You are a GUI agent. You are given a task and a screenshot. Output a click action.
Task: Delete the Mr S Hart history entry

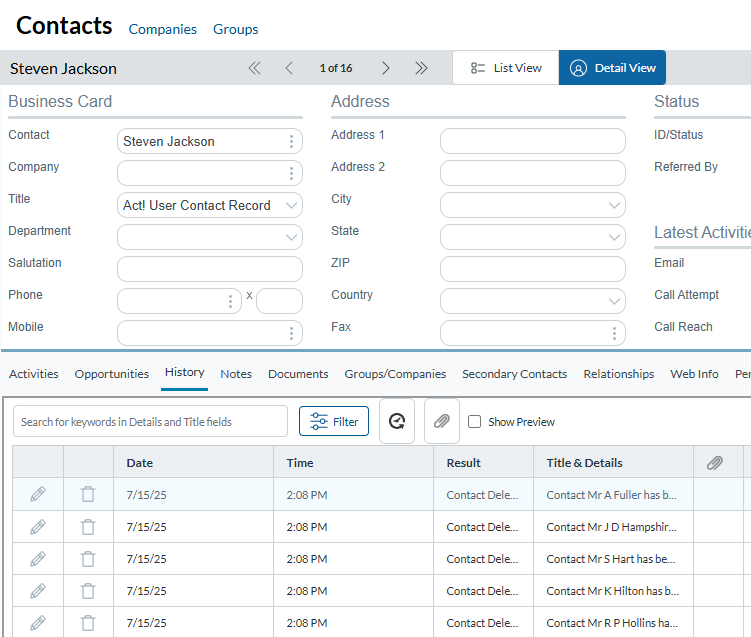pyautogui.click(x=88, y=559)
